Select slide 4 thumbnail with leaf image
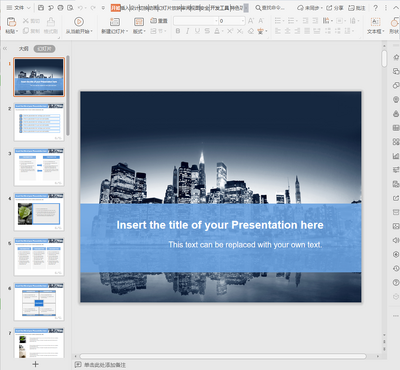The width and height of the screenshot is (400, 370). click(39, 212)
